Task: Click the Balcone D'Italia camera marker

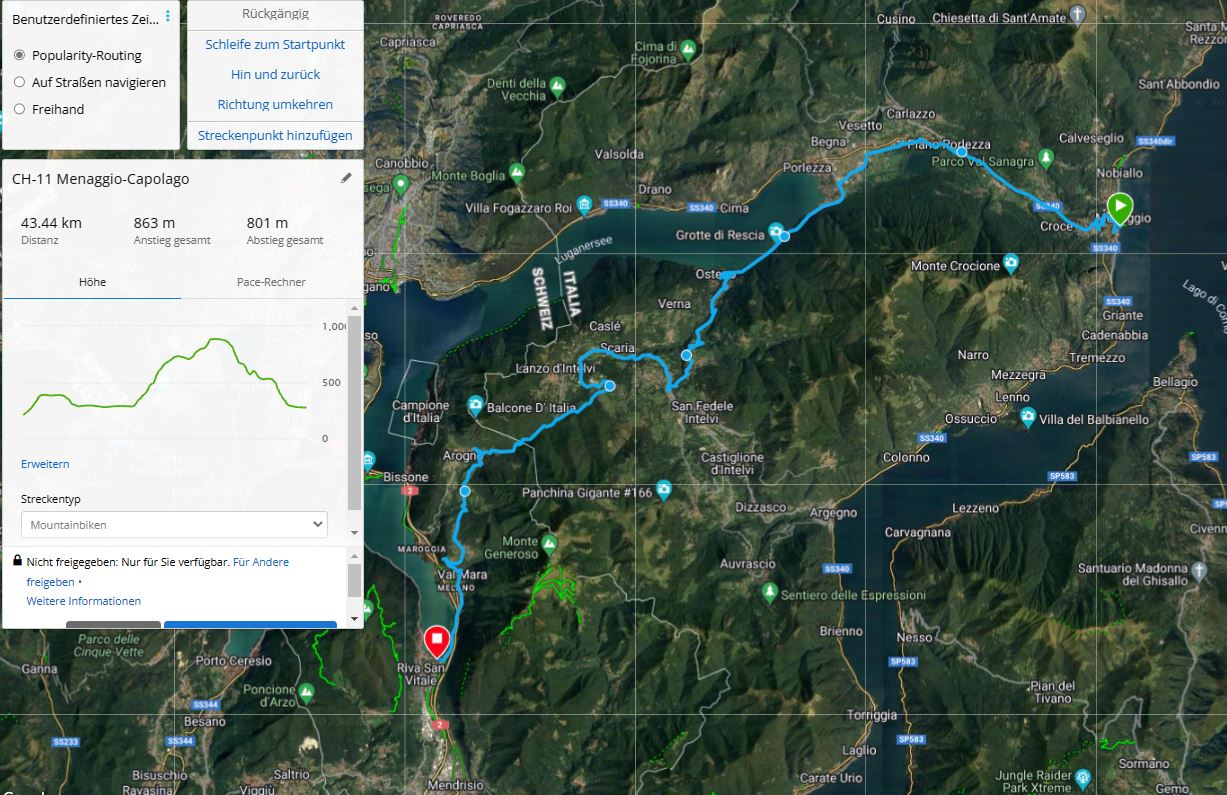Action: [475, 407]
